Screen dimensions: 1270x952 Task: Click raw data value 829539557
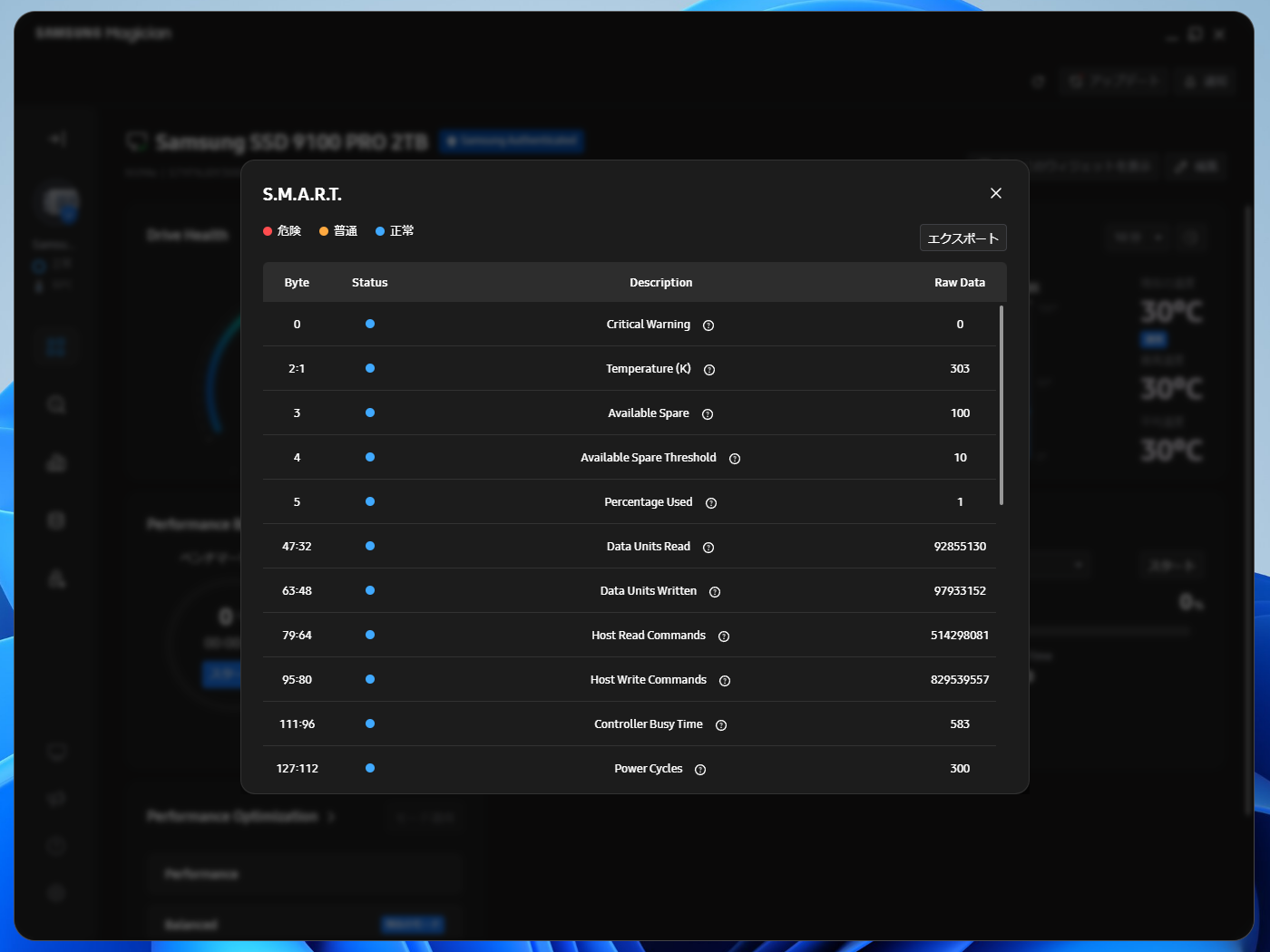pyautogui.click(x=960, y=680)
